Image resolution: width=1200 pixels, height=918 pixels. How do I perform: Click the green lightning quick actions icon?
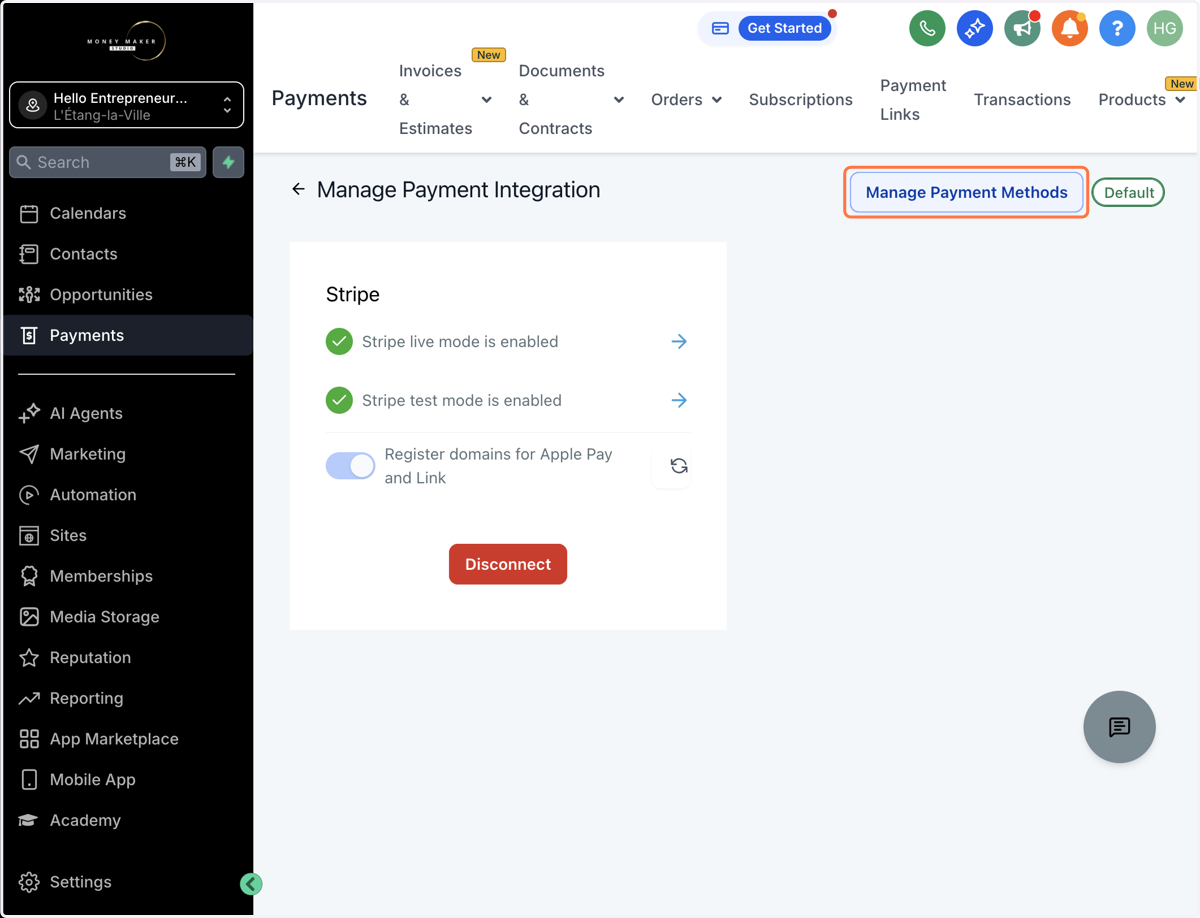229,162
